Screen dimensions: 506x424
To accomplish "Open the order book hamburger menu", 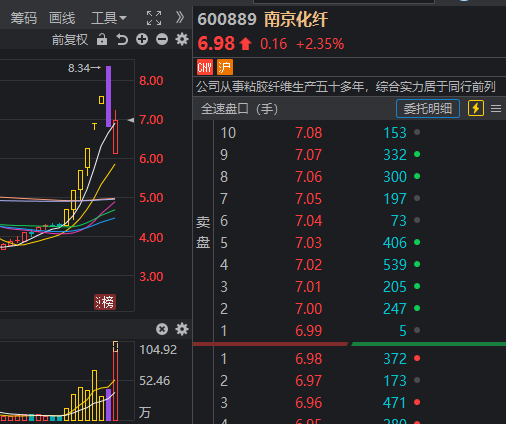I will coord(496,109).
